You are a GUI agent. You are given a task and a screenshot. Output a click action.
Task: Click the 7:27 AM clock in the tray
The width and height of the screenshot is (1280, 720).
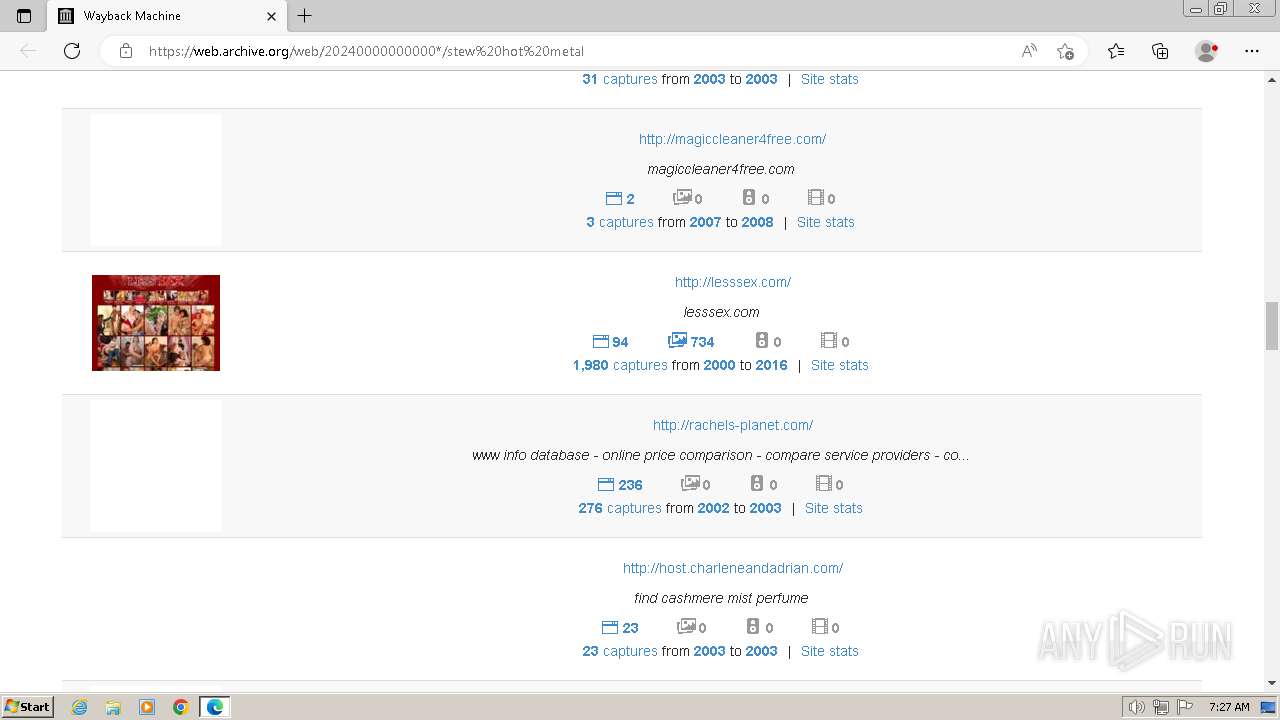coord(1229,707)
